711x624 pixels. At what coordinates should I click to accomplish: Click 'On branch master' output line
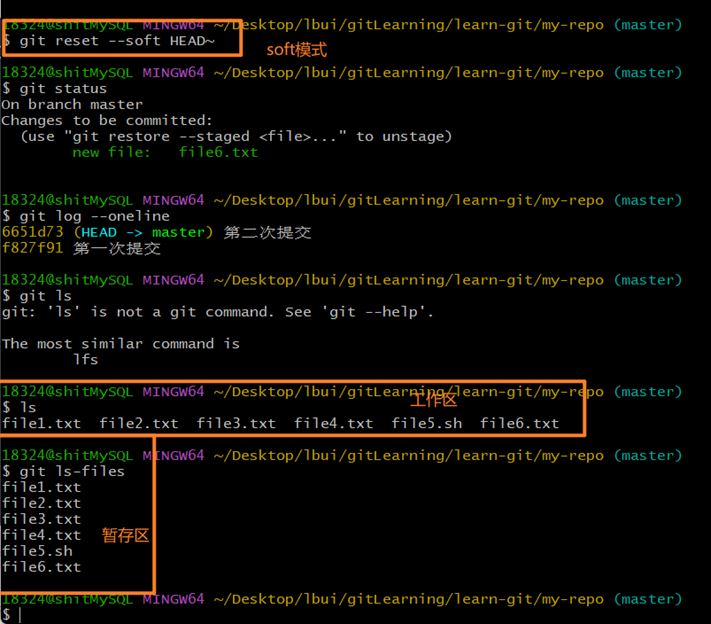72,105
